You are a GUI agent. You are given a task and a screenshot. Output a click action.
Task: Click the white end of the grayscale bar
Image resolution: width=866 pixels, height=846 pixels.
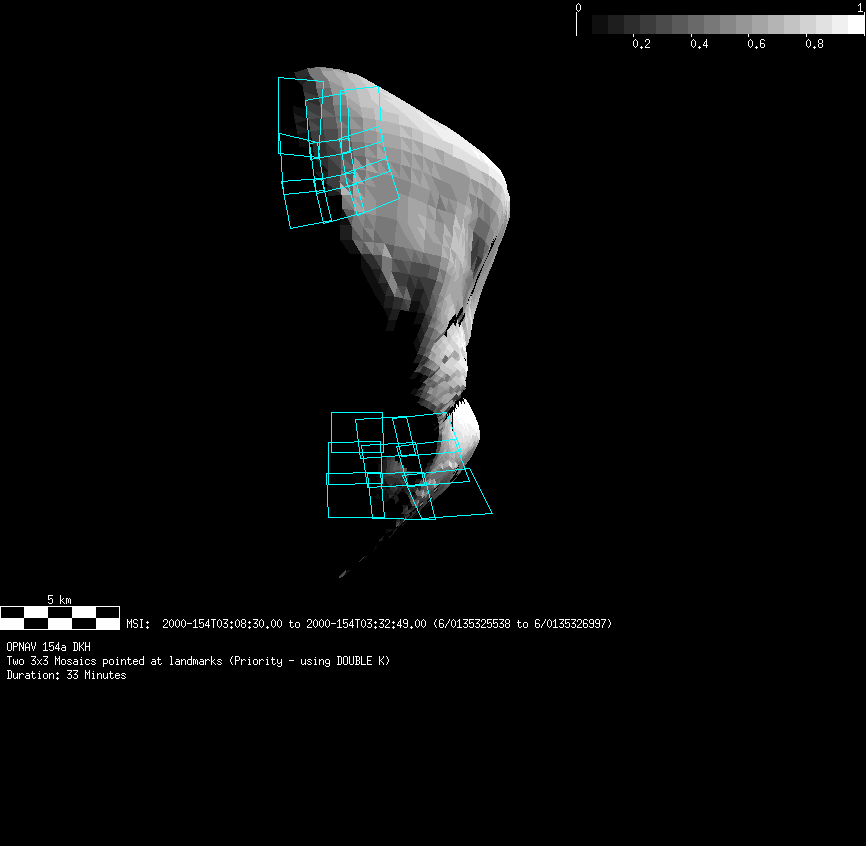855,25
